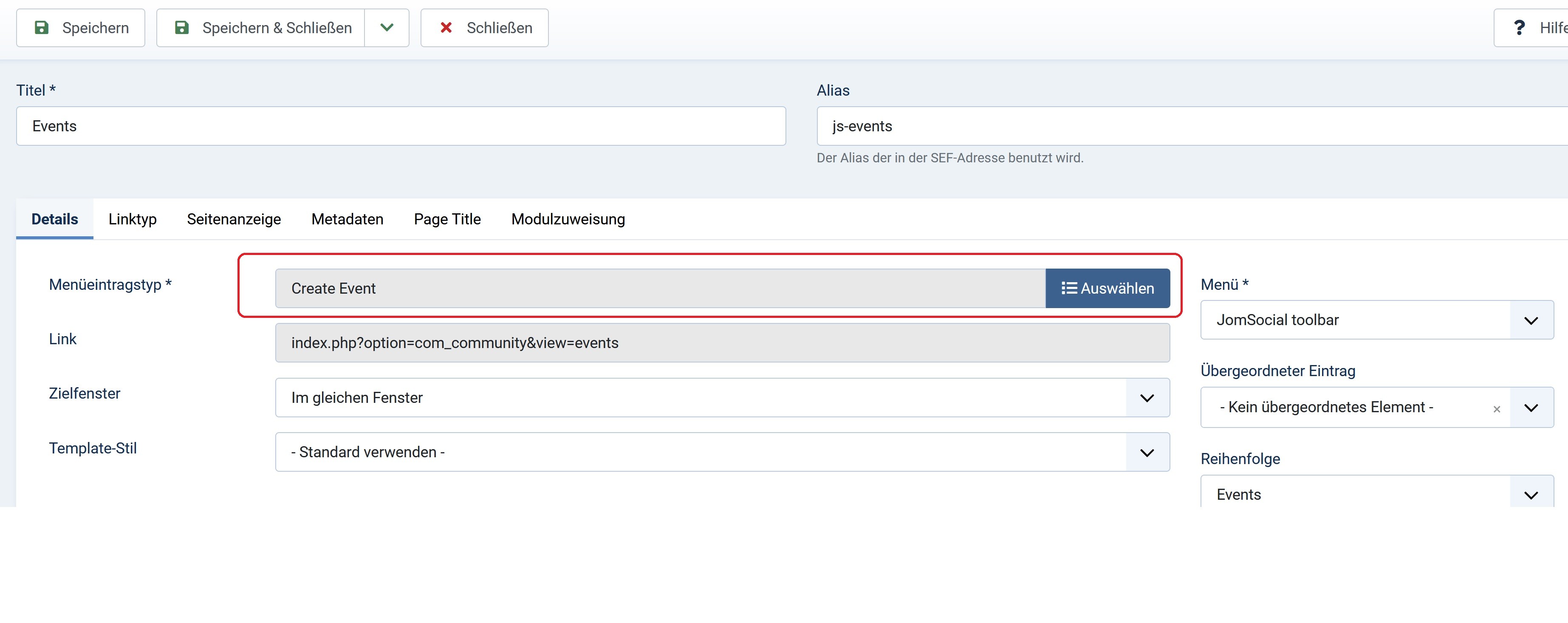This screenshot has height=623, width=1568.
Task: Expand the save options dropdown arrow
Action: pos(387,28)
